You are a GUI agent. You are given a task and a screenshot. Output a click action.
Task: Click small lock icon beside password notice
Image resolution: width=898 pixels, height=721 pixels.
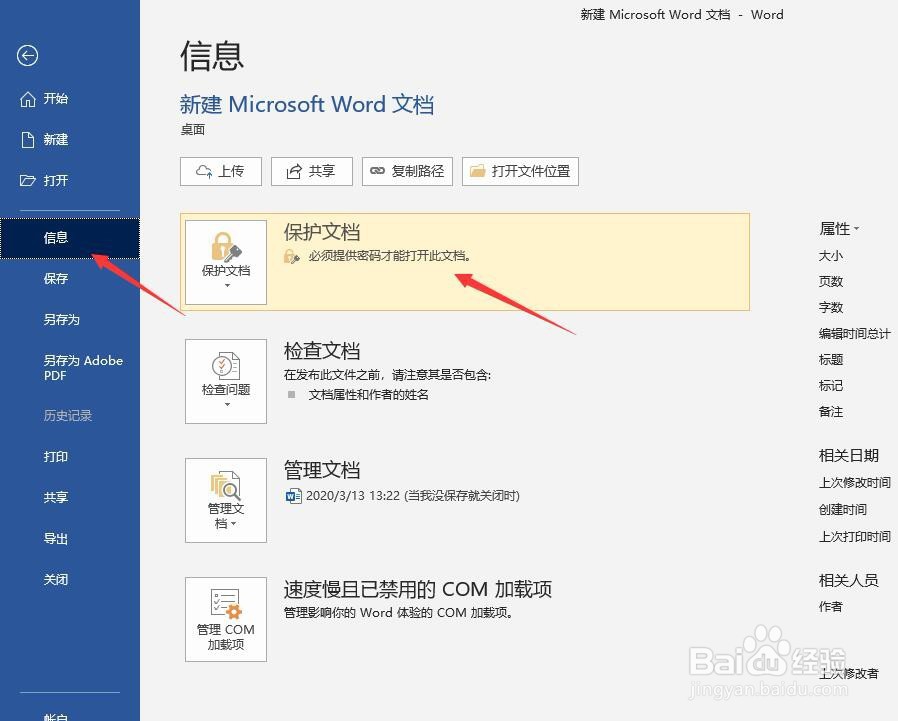(x=292, y=257)
